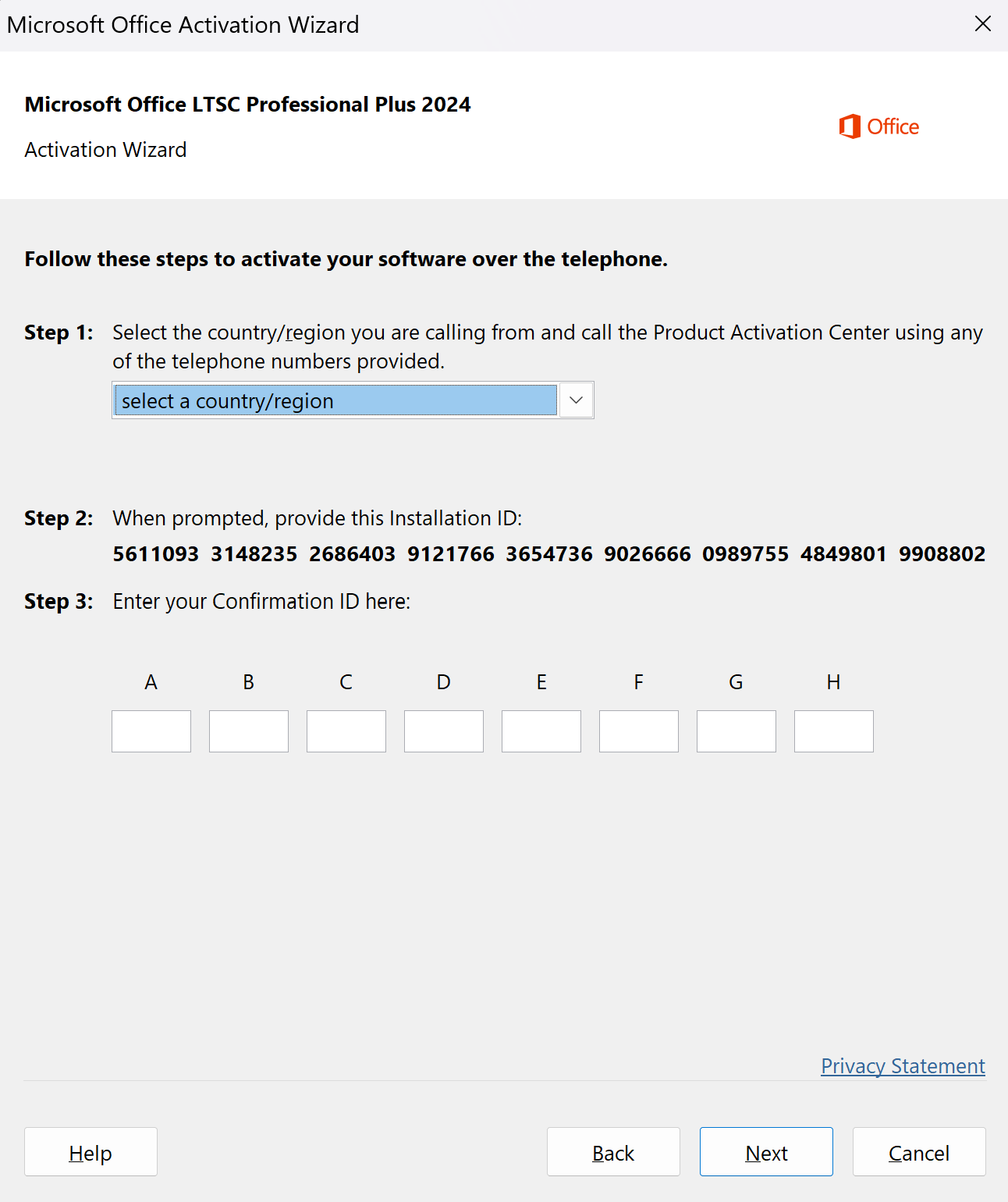The width and height of the screenshot is (1008, 1202).
Task: Cancel the activation wizard
Action: 919,1152
